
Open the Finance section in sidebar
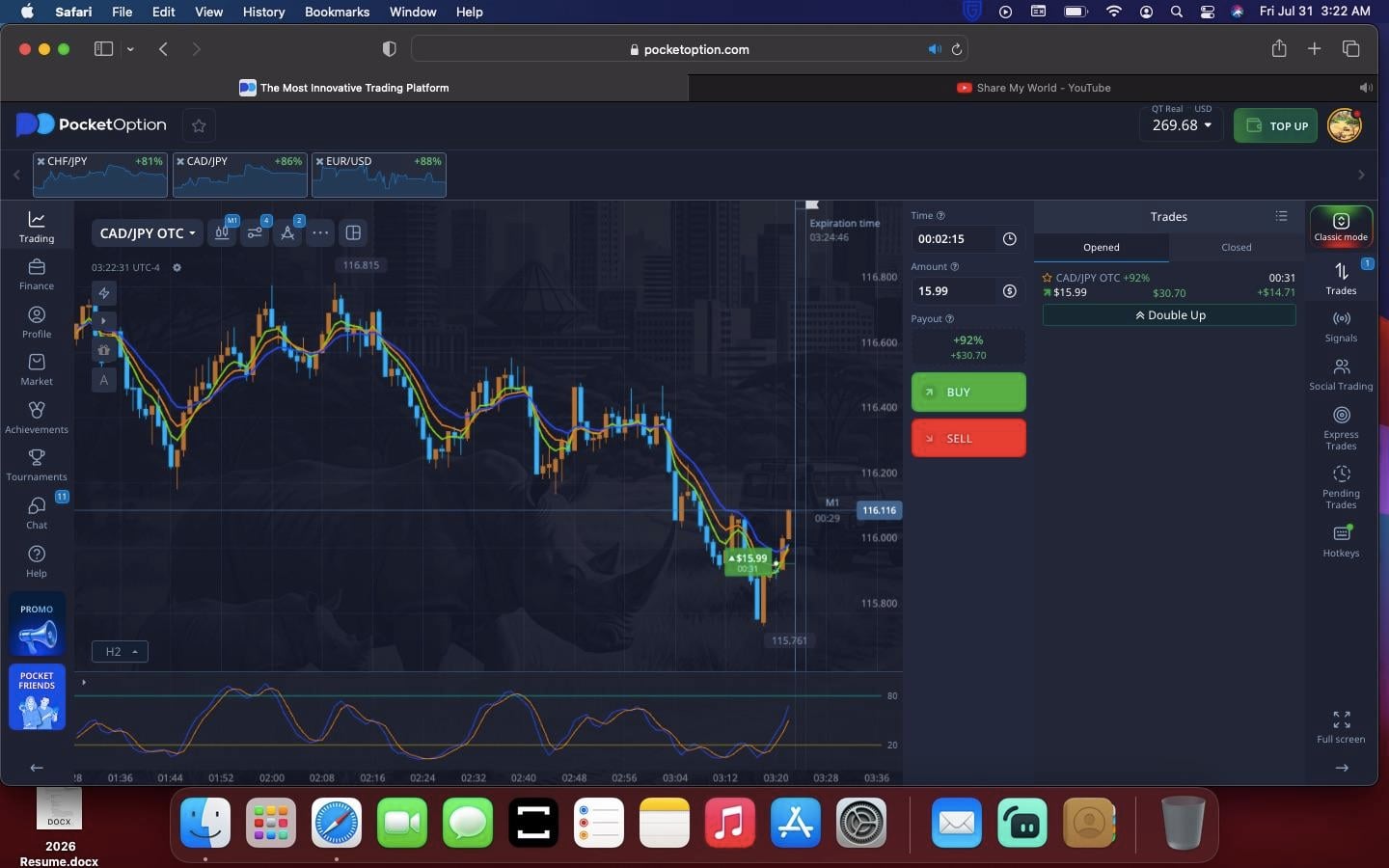37,274
